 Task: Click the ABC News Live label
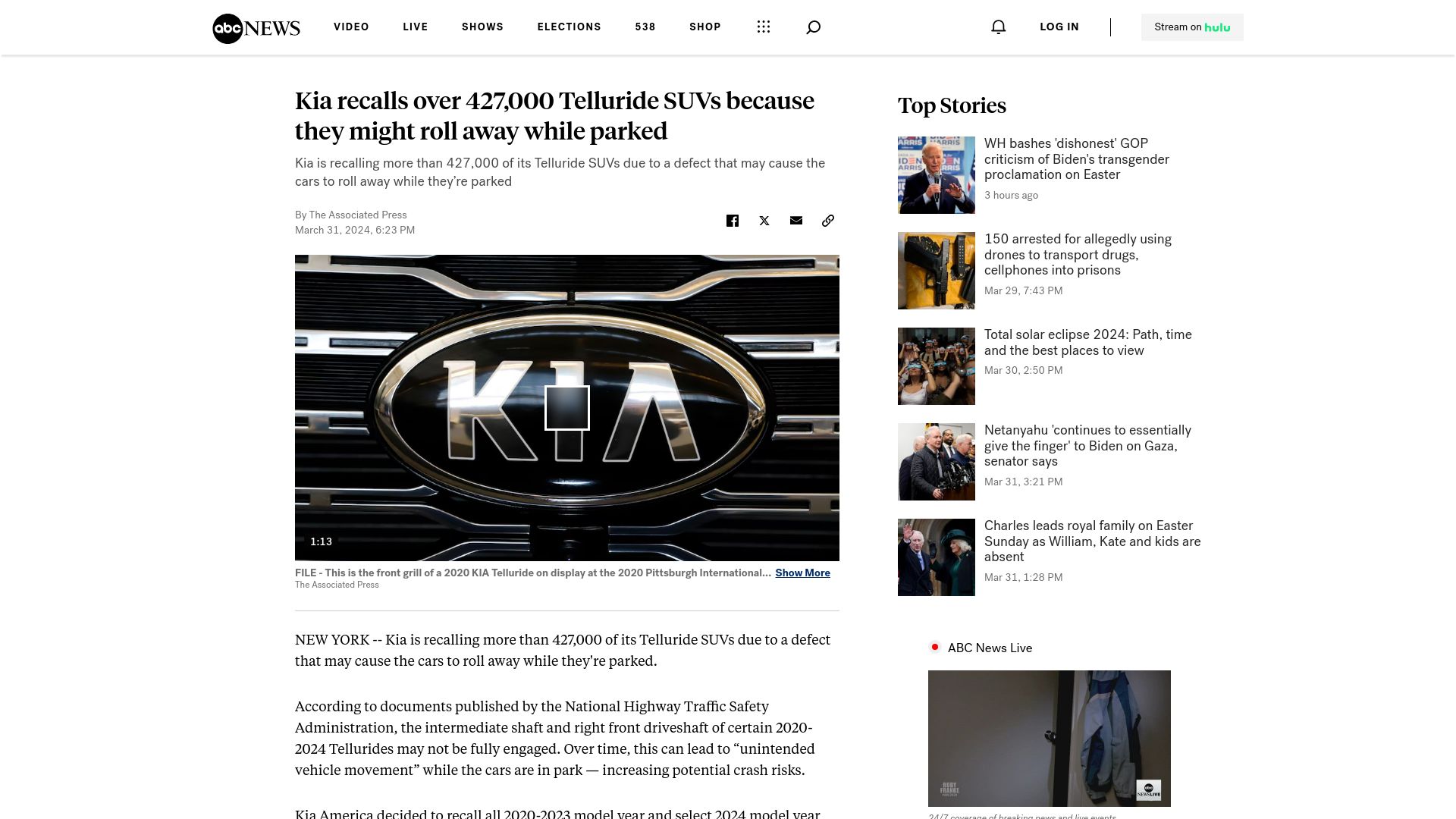pos(990,648)
